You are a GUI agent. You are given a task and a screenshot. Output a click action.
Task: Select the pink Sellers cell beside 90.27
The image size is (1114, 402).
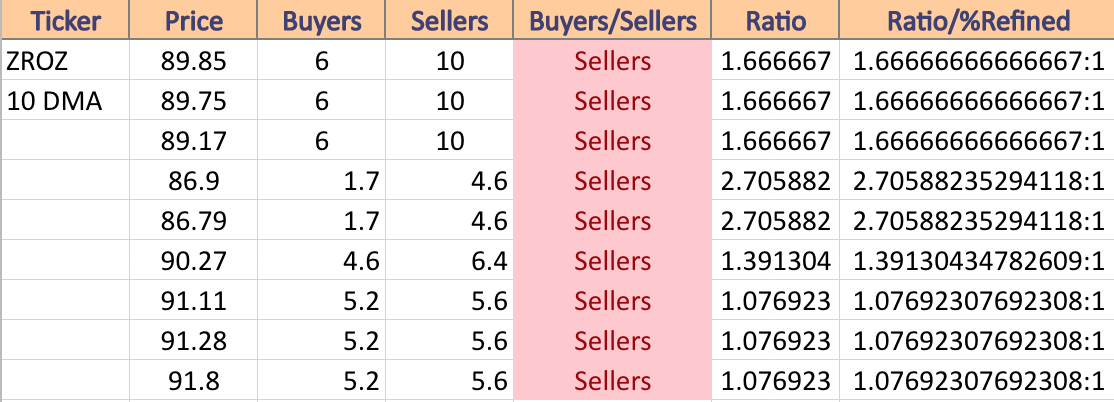612,260
